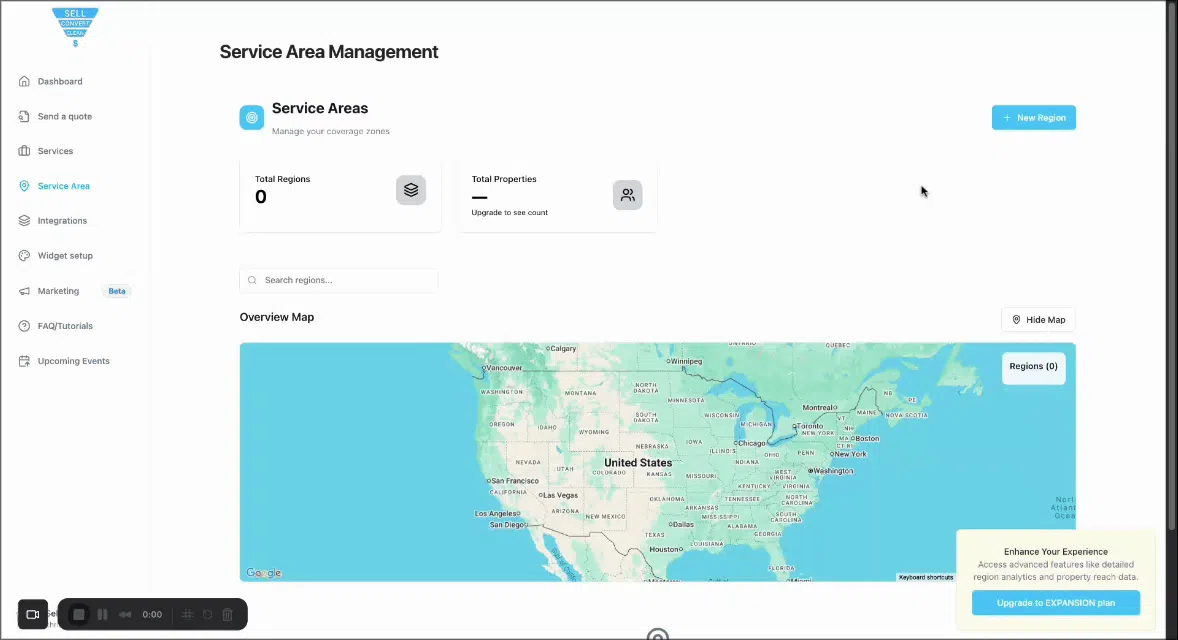Stop the screen recording
The image size is (1178, 640).
(79, 614)
